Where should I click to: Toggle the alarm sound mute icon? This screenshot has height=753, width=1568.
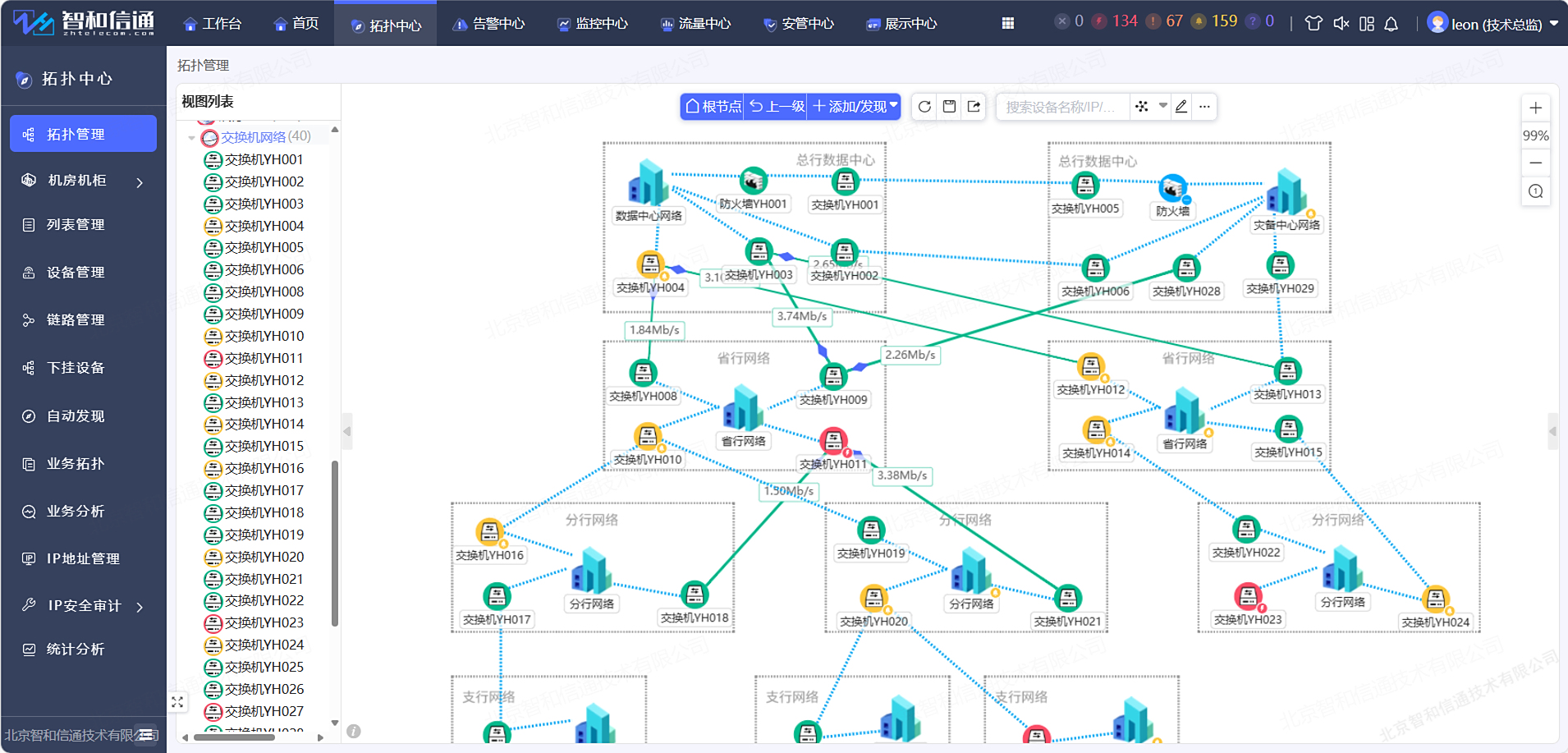point(1341,24)
